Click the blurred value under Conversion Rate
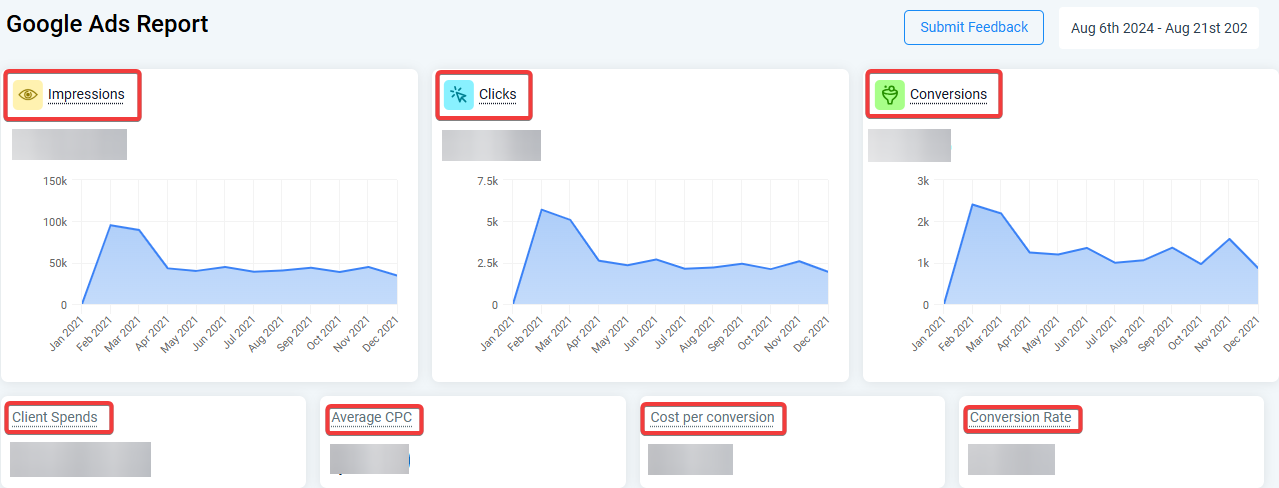 coord(1011,459)
